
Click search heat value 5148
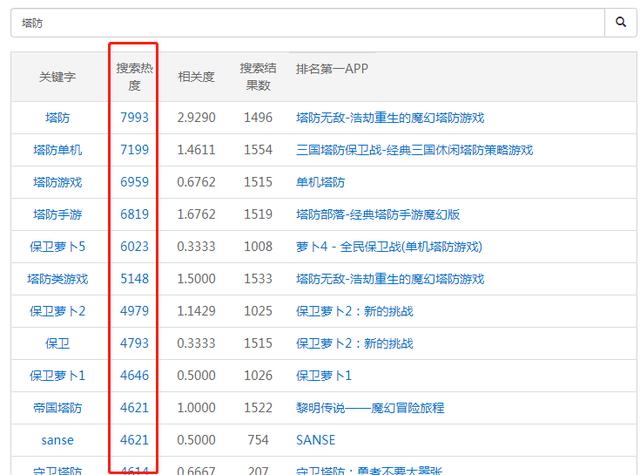[134, 279]
